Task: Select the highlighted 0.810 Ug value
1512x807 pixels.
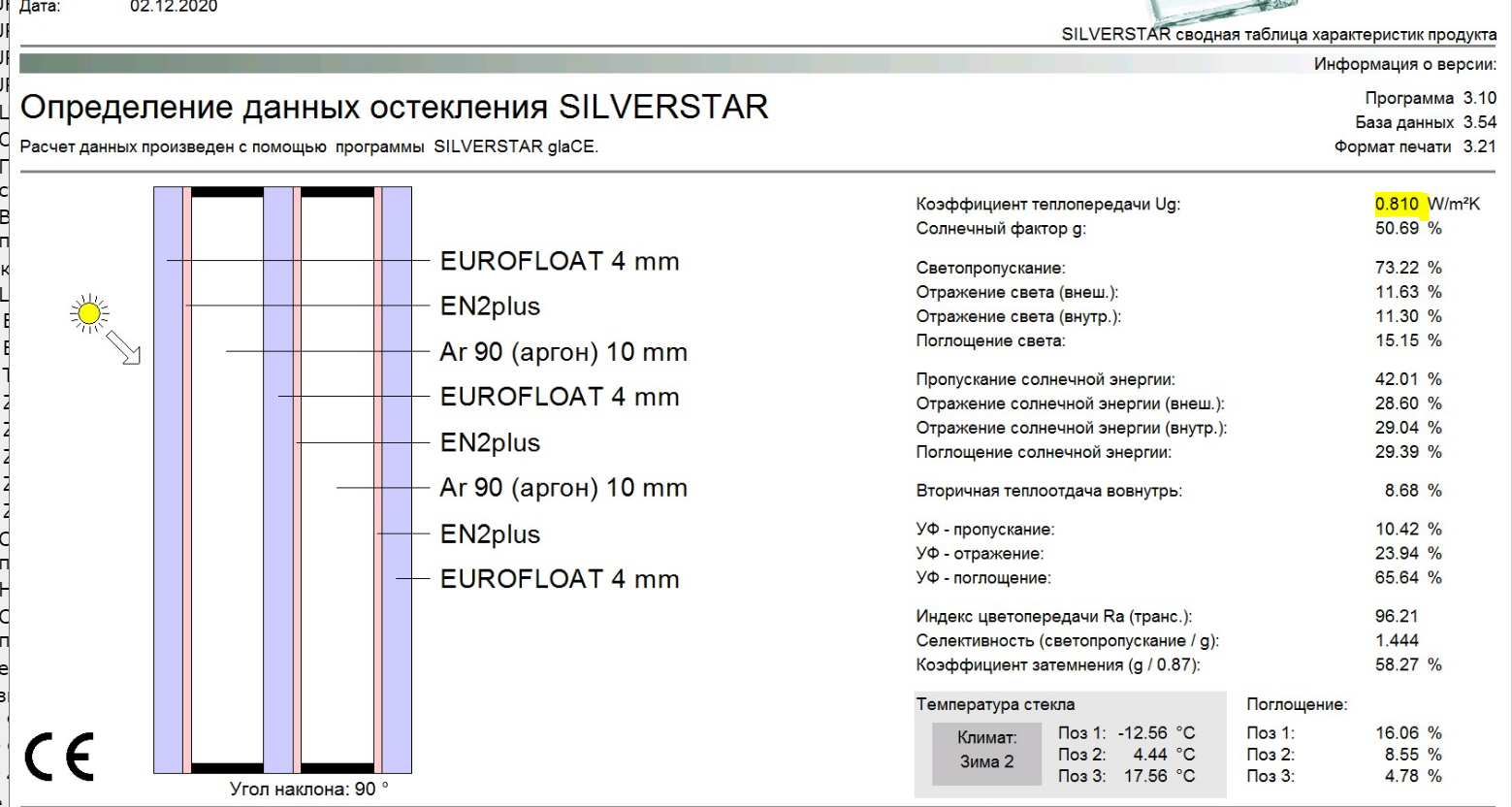Action: [x=1397, y=205]
